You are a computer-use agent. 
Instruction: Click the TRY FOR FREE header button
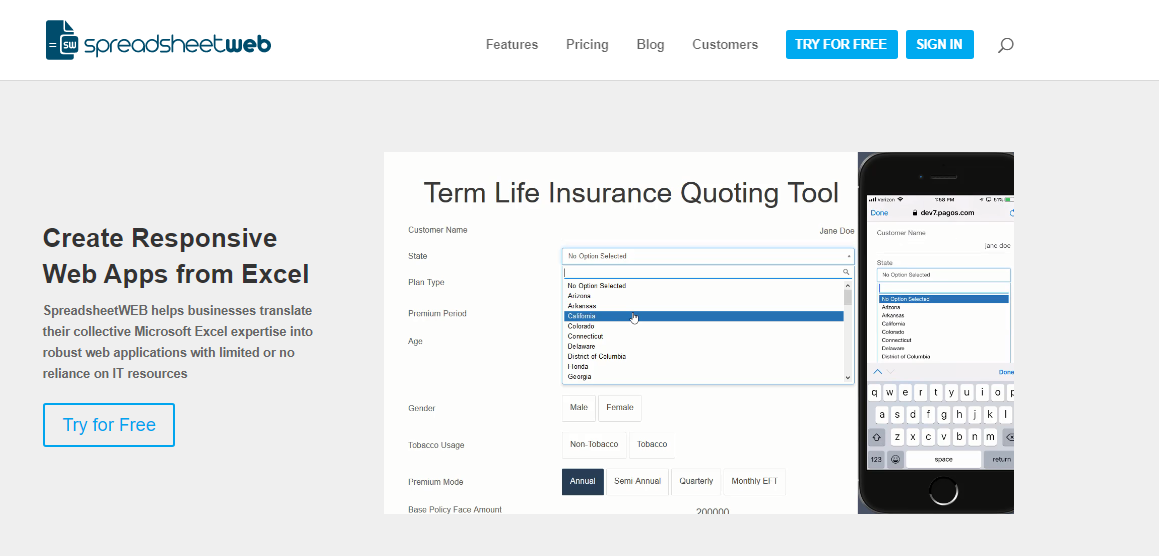point(841,45)
